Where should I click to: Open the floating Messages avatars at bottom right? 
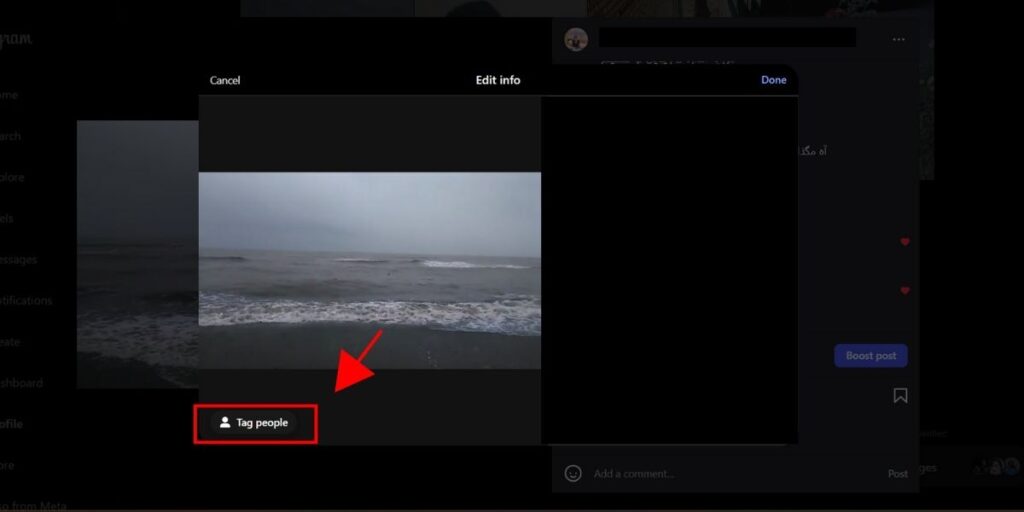994,467
